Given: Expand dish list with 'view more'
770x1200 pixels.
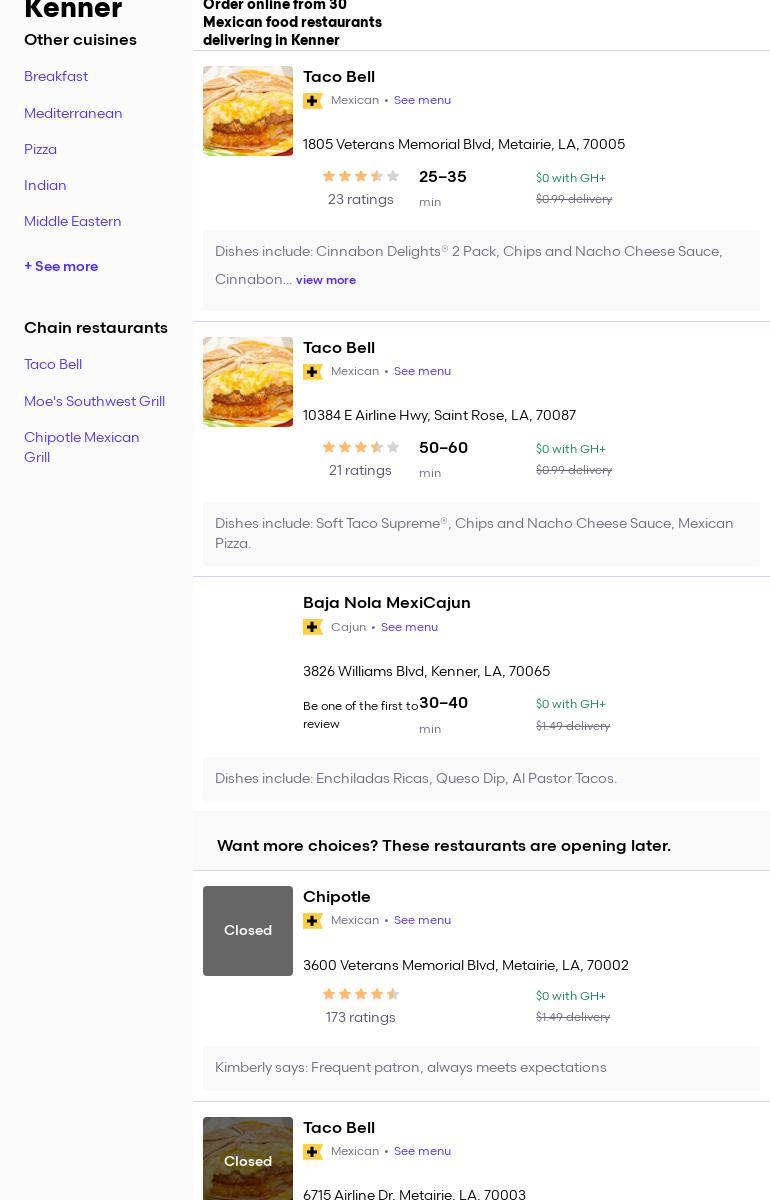Looking at the screenshot, I should tap(326, 280).
